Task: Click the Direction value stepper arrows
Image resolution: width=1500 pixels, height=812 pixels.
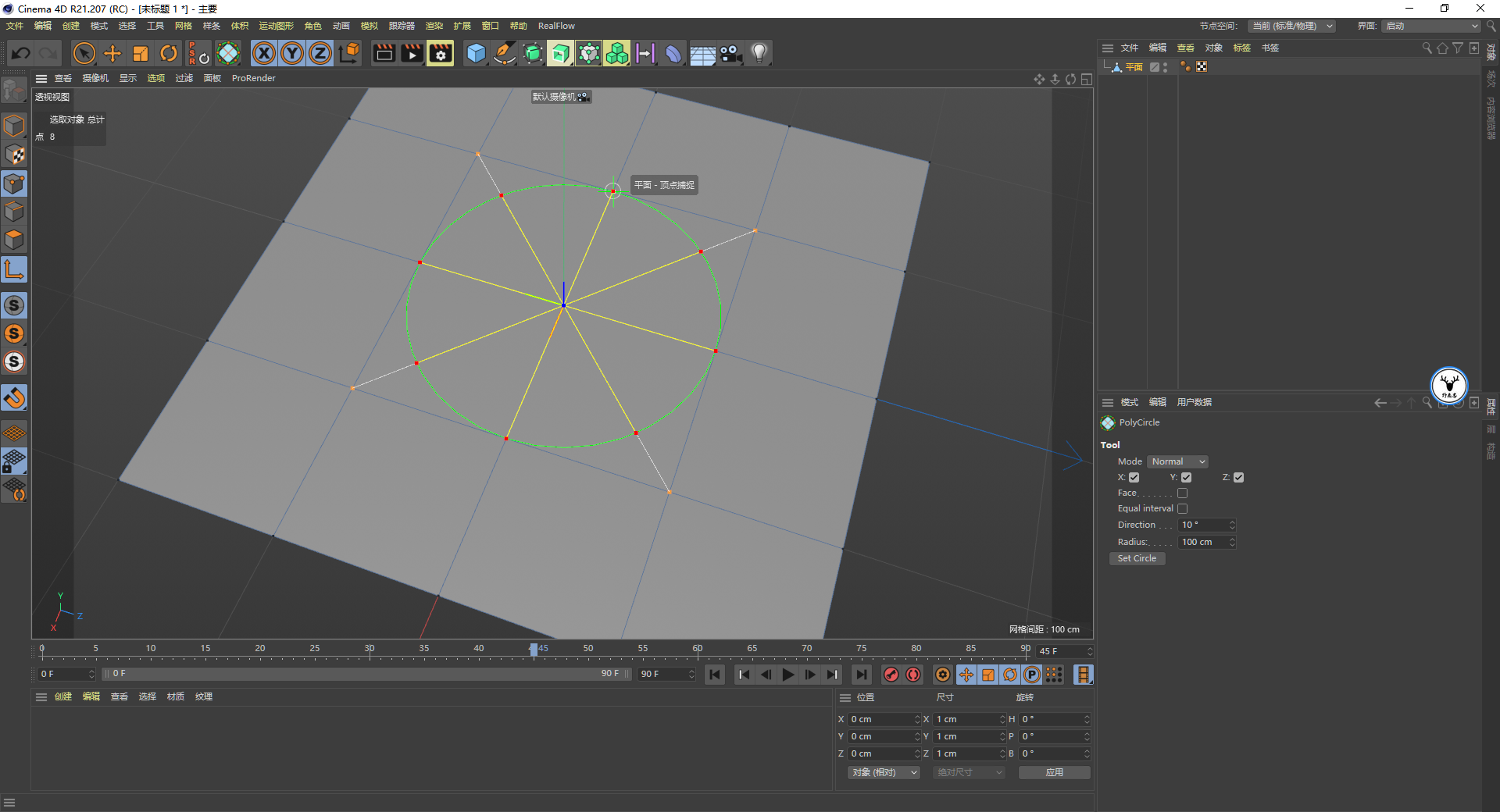Action: pyautogui.click(x=1232, y=525)
